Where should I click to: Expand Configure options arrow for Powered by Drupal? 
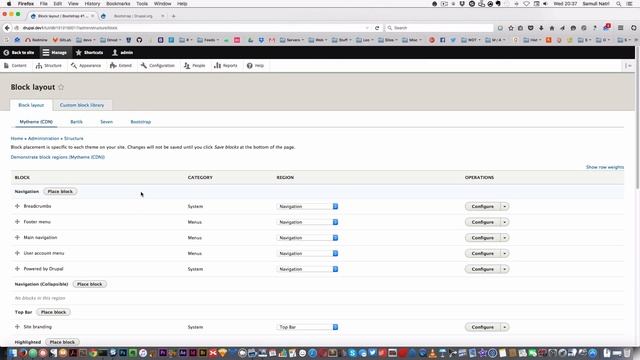pos(505,269)
